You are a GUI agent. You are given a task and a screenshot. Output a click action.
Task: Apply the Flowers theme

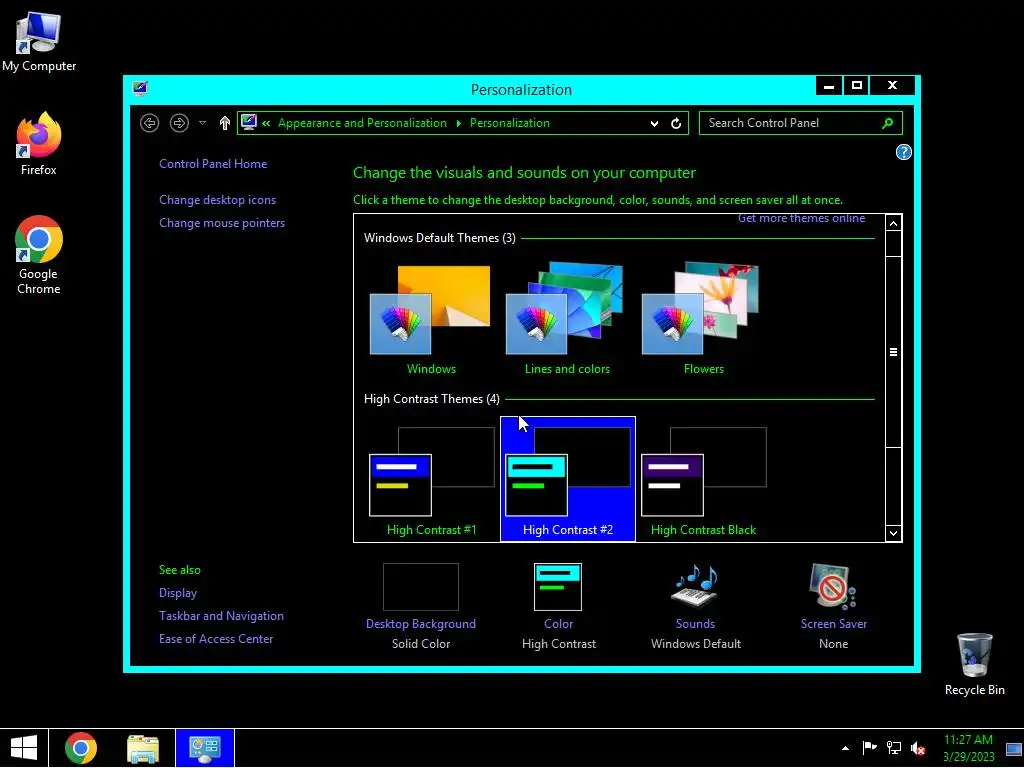pos(703,320)
